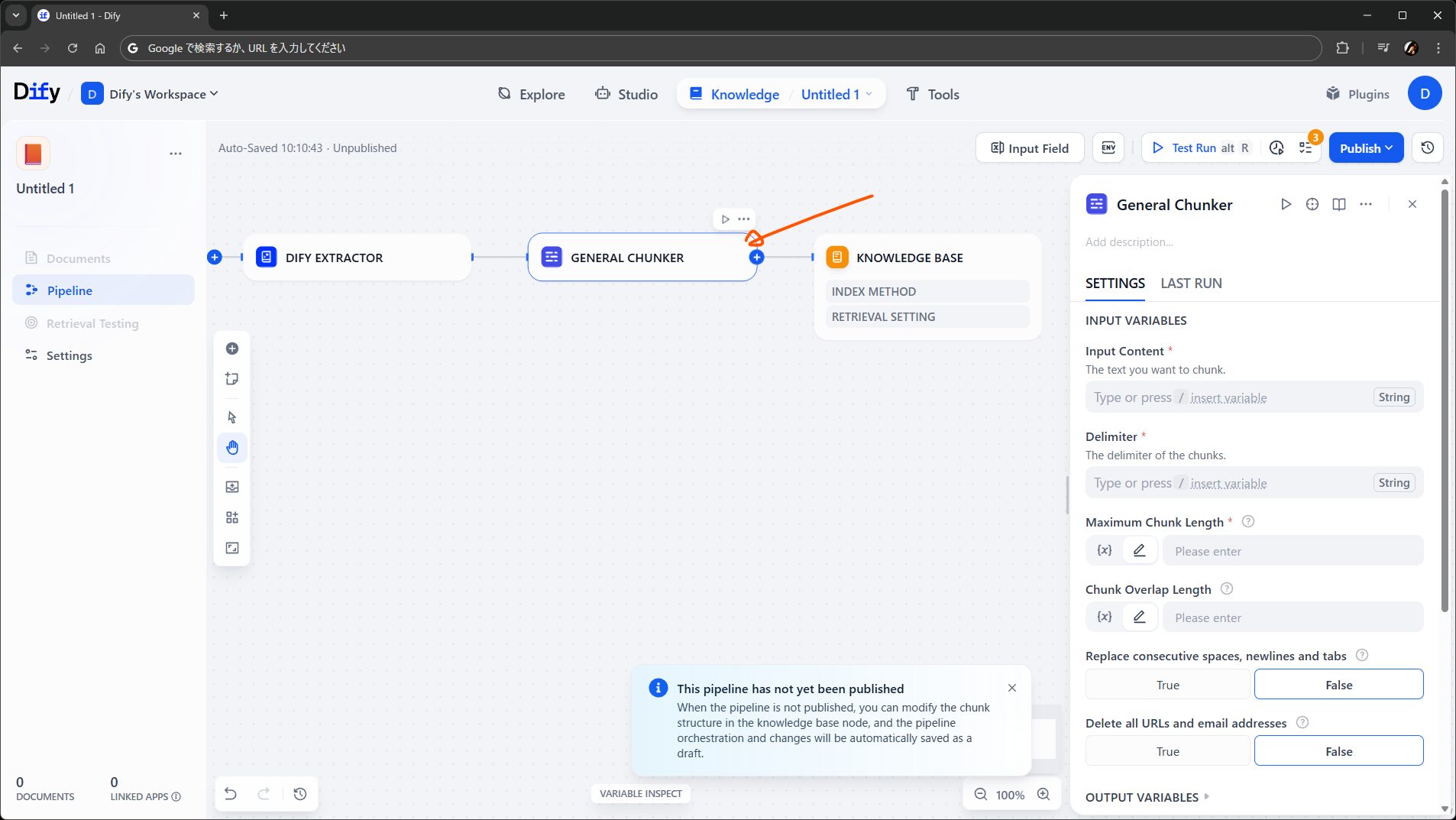The height and width of the screenshot is (820, 1456).
Task: Click the Input Field button
Action: pos(1030,147)
